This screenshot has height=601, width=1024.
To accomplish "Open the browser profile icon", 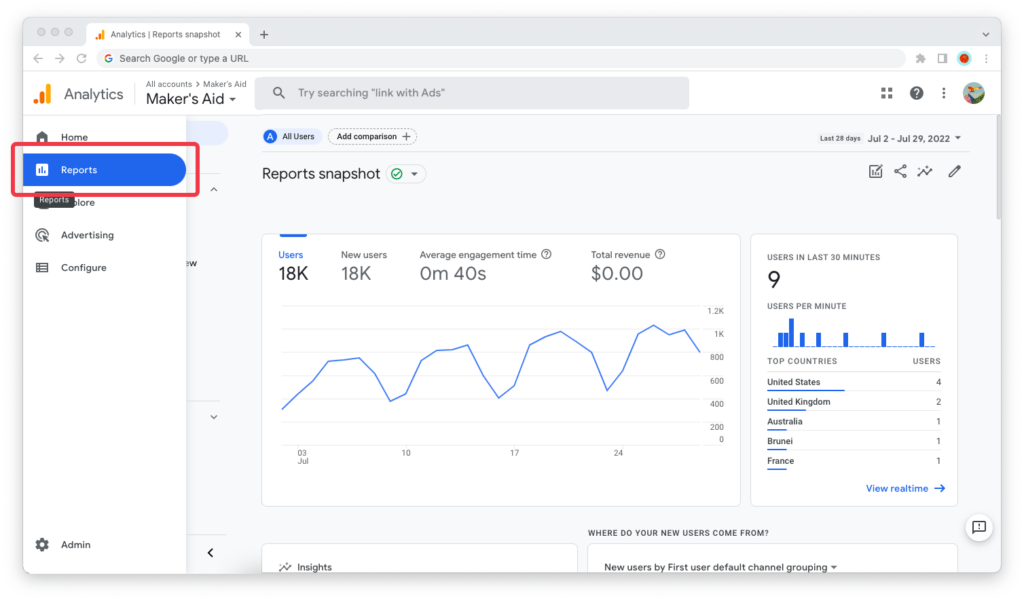I will (x=964, y=58).
